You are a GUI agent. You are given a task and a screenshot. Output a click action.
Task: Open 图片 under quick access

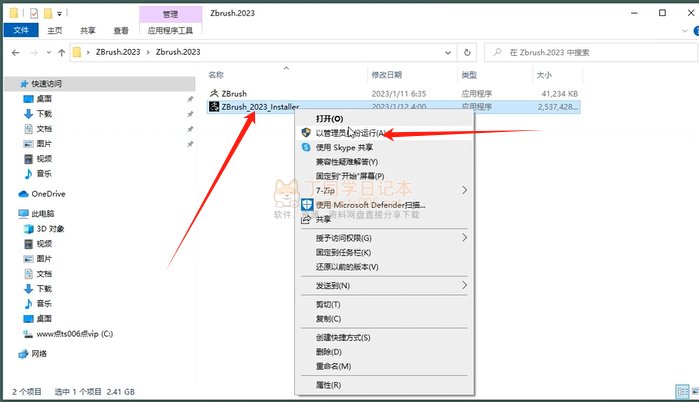tap(44, 144)
